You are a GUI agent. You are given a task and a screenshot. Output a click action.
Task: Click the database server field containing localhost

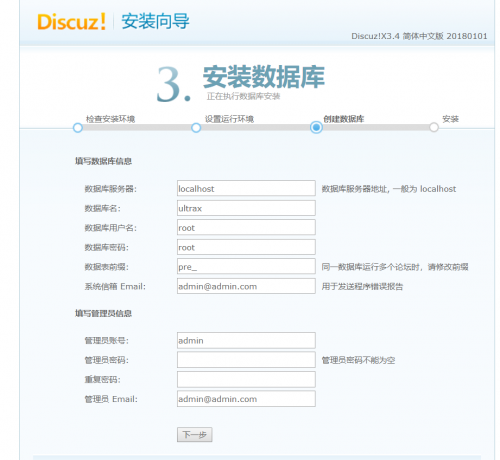[x=246, y=188]
